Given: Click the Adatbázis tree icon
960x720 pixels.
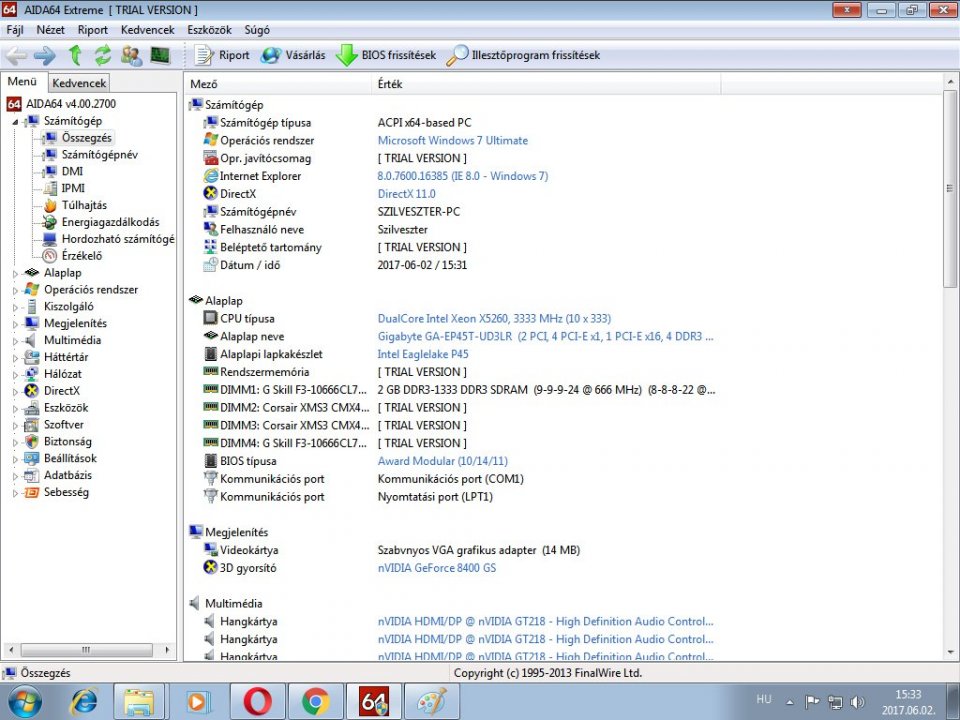Looking at the screenshot, I should click(31, 475).
